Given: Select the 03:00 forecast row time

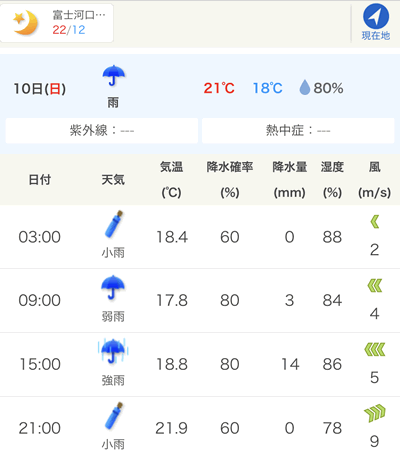Looking at the screenshot, I should click(40, 237).
